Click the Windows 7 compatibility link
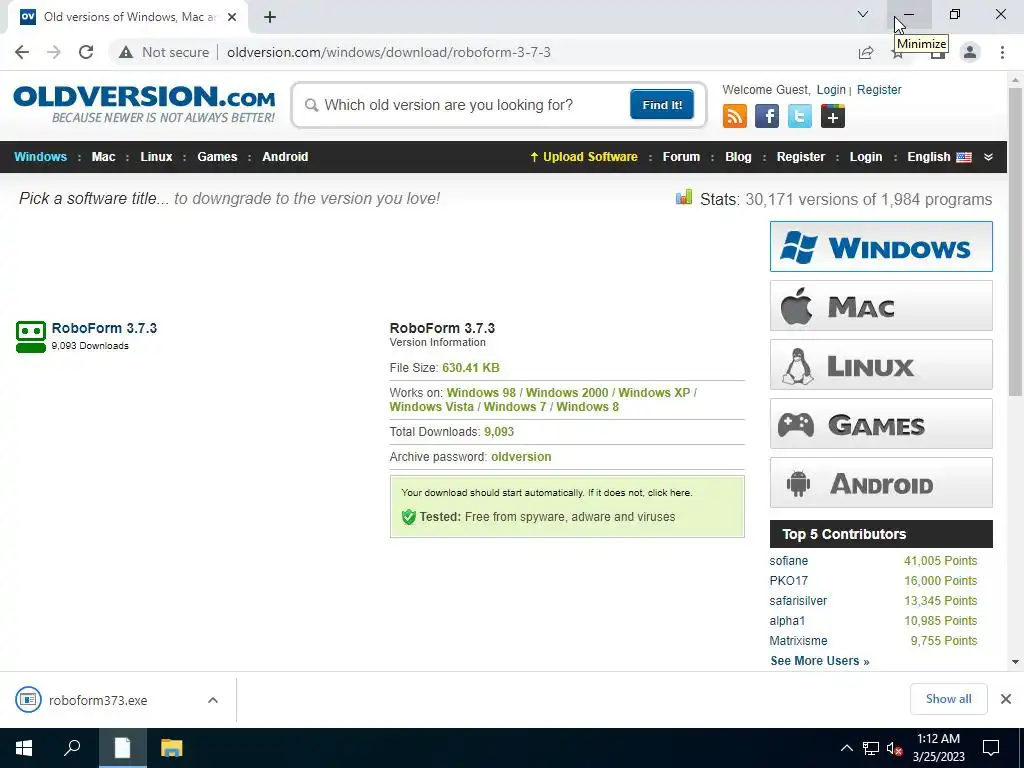 [515, 407]
